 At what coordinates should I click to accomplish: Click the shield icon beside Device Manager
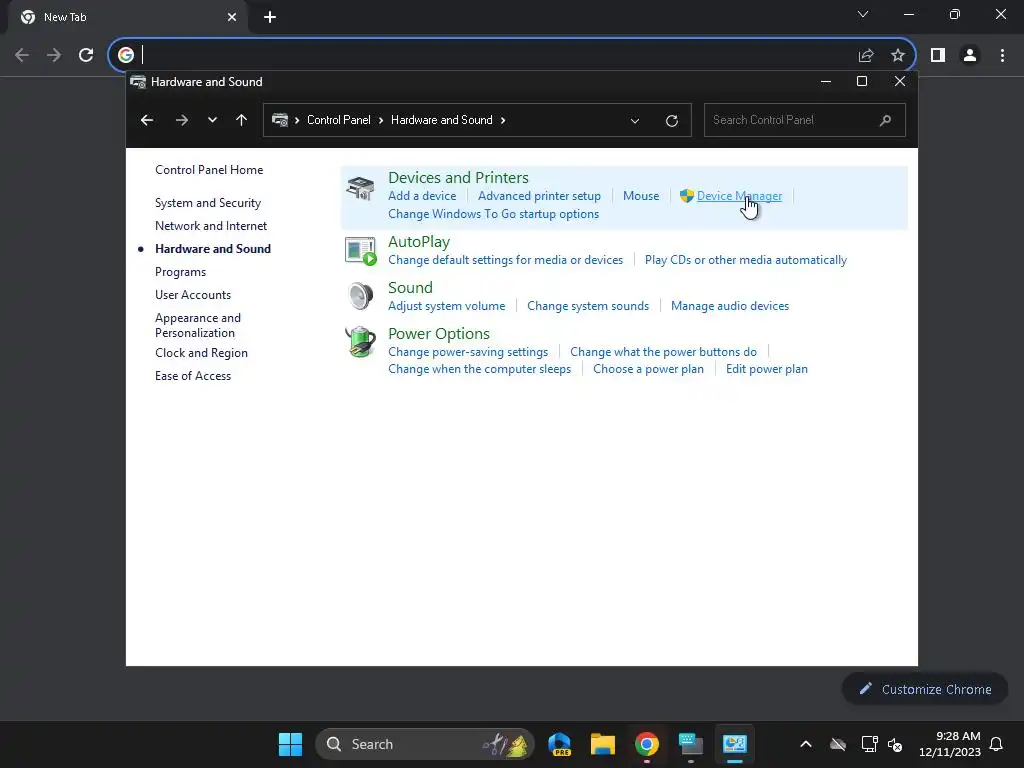click(686, 196)
